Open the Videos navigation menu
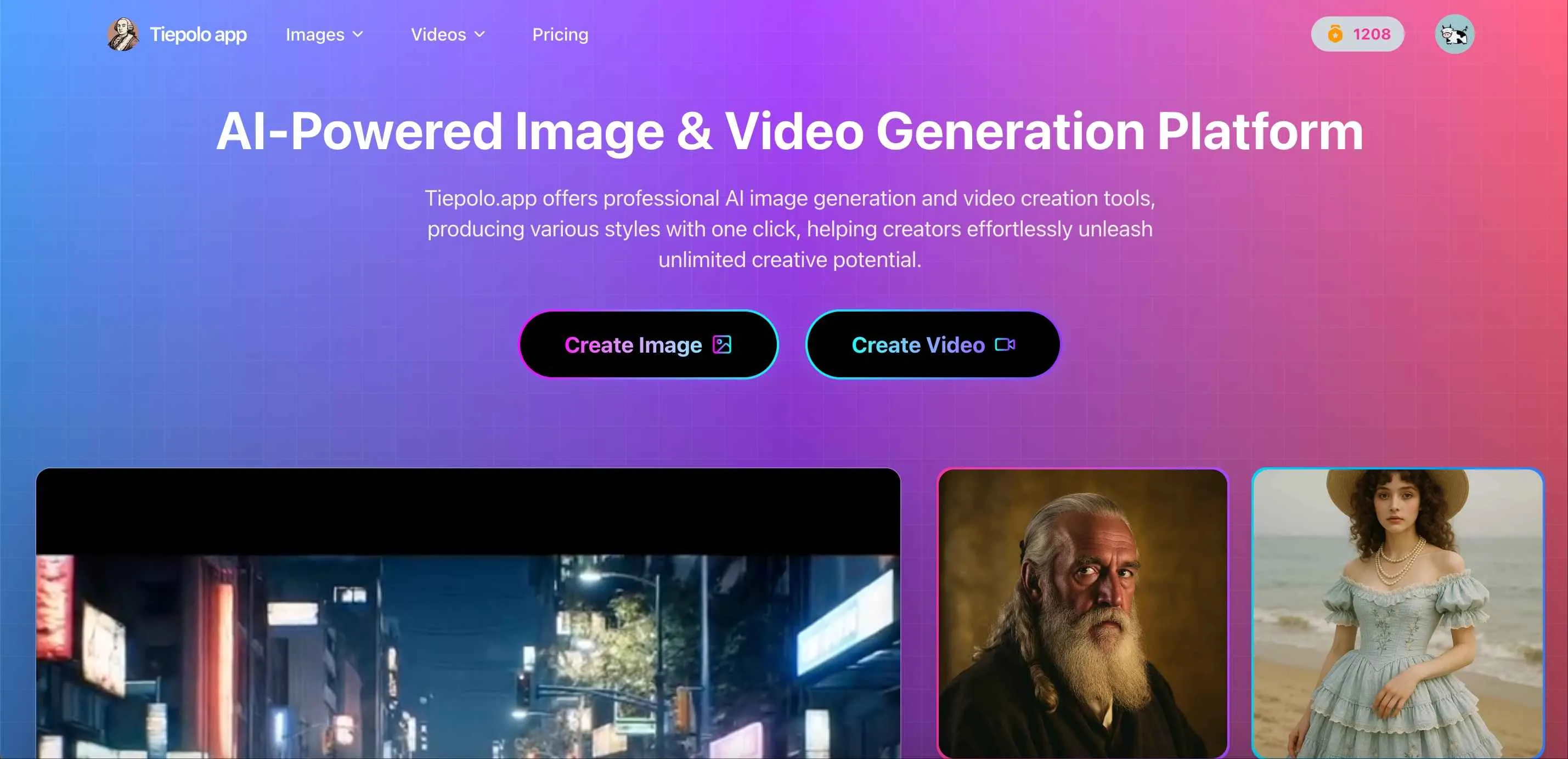1568x759 pixels. [438, 35]
